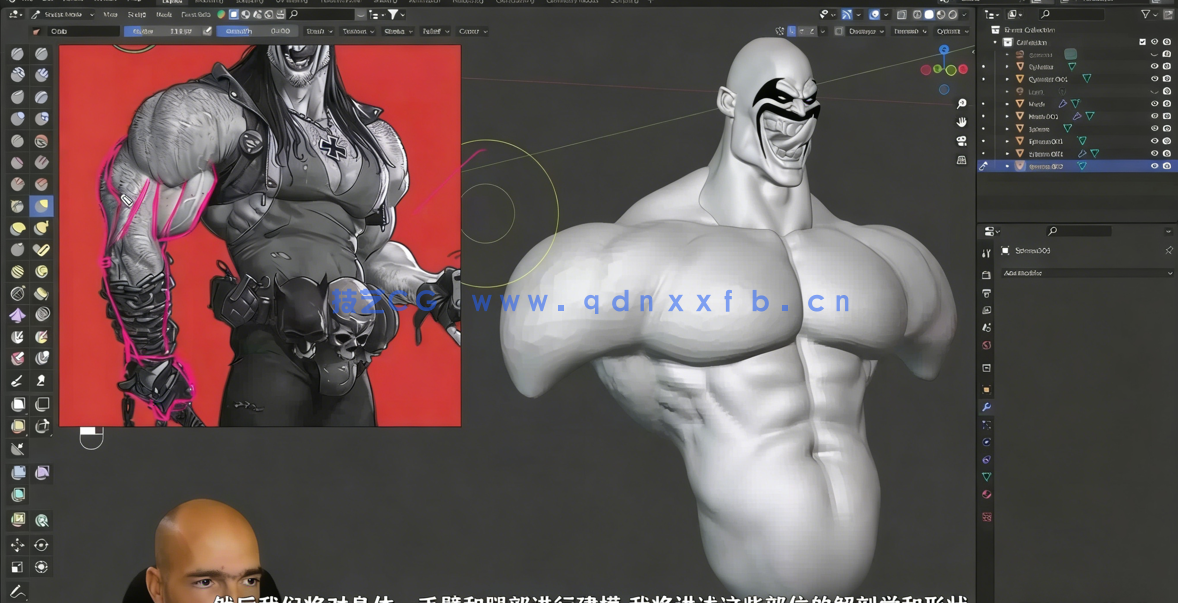1178x603 pixels.
Task: Click the Zoom magnifier icon in viewport sidebar
Action: 961,102
